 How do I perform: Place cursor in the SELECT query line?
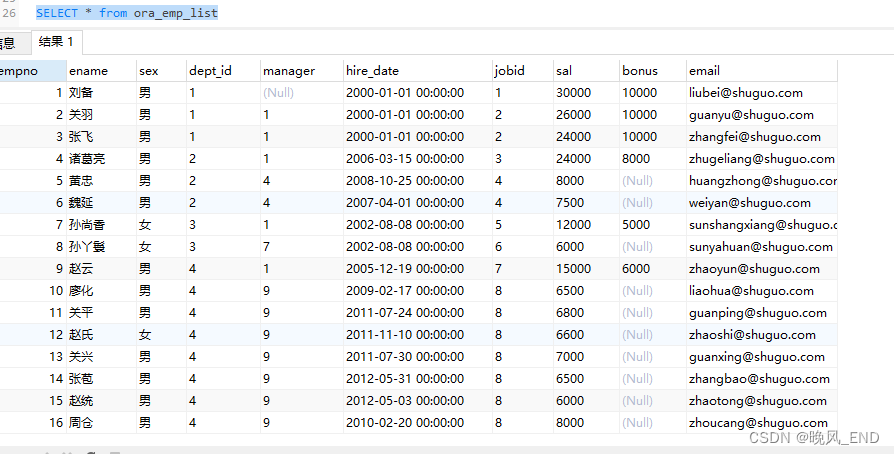point(127,13)
